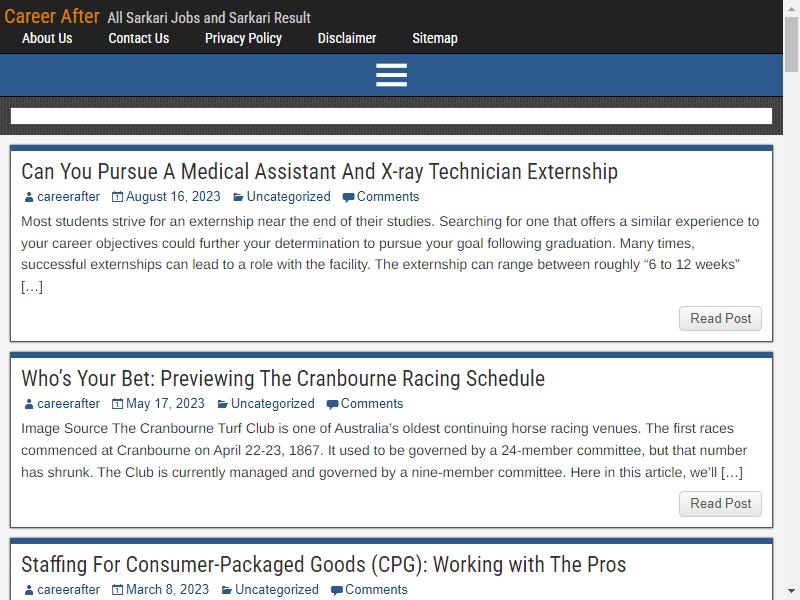800x600 pixels.
Task: Click the white search field below the header
Action: [x=391, y=116]
